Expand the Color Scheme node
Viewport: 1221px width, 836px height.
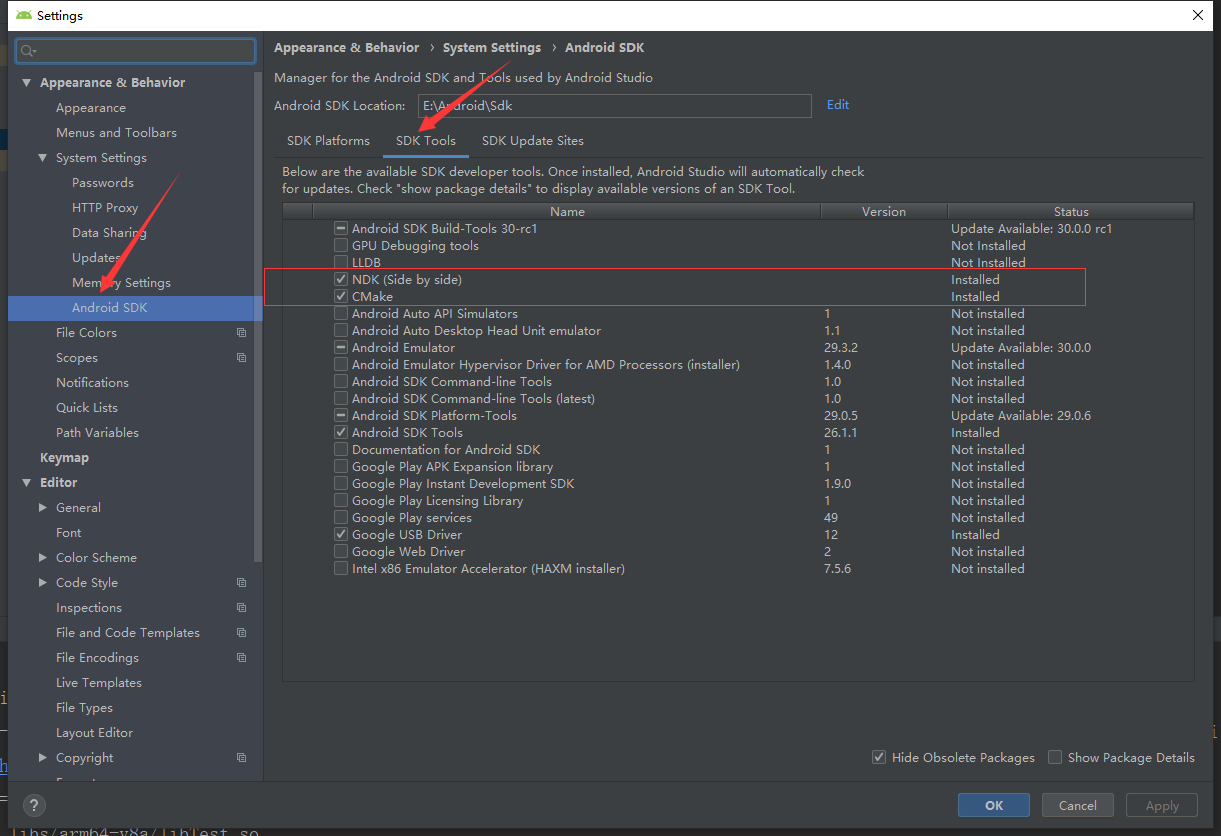pyautogui.click(x=43, y=558)
